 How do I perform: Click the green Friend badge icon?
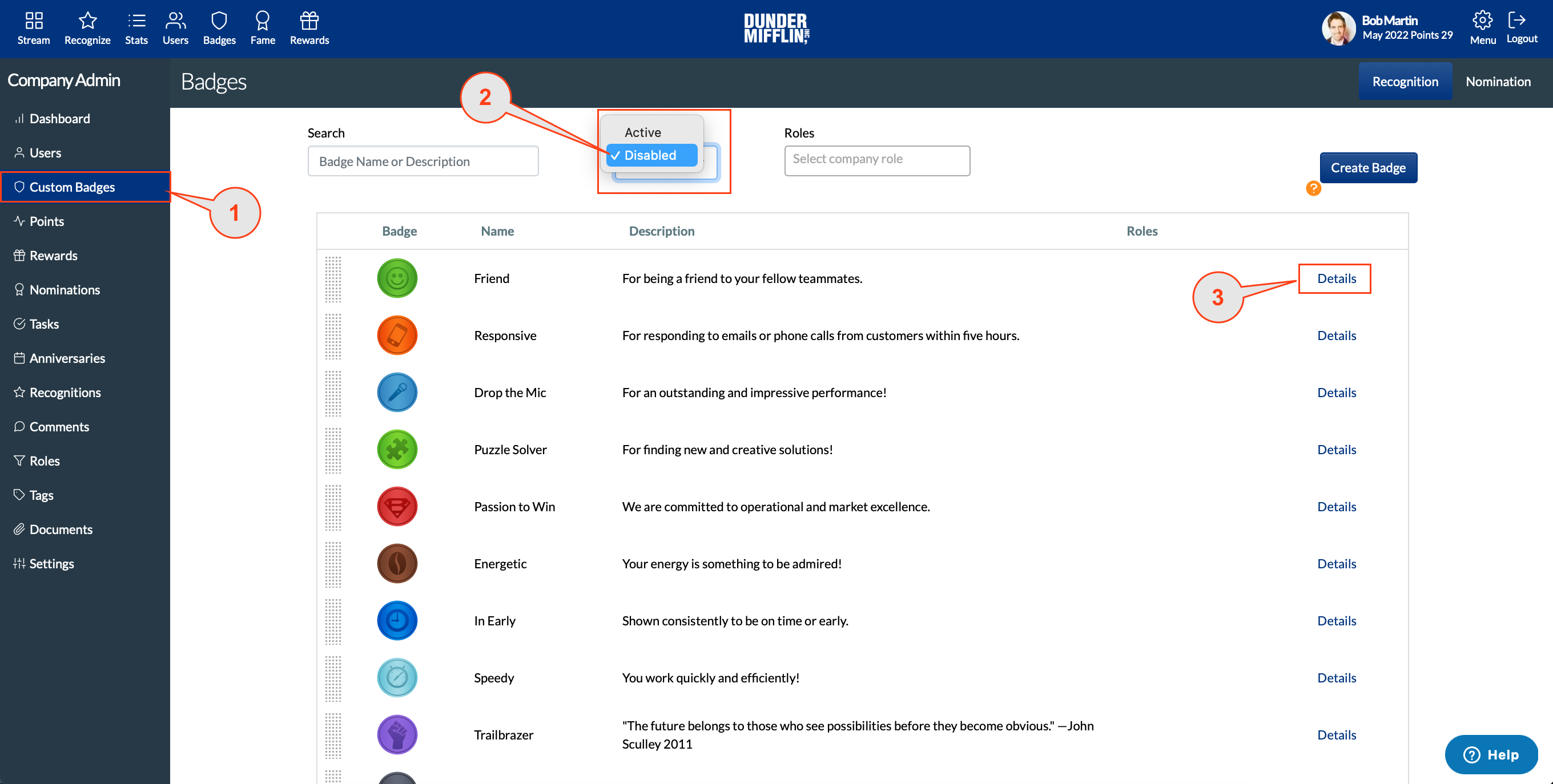click(397, 278)
